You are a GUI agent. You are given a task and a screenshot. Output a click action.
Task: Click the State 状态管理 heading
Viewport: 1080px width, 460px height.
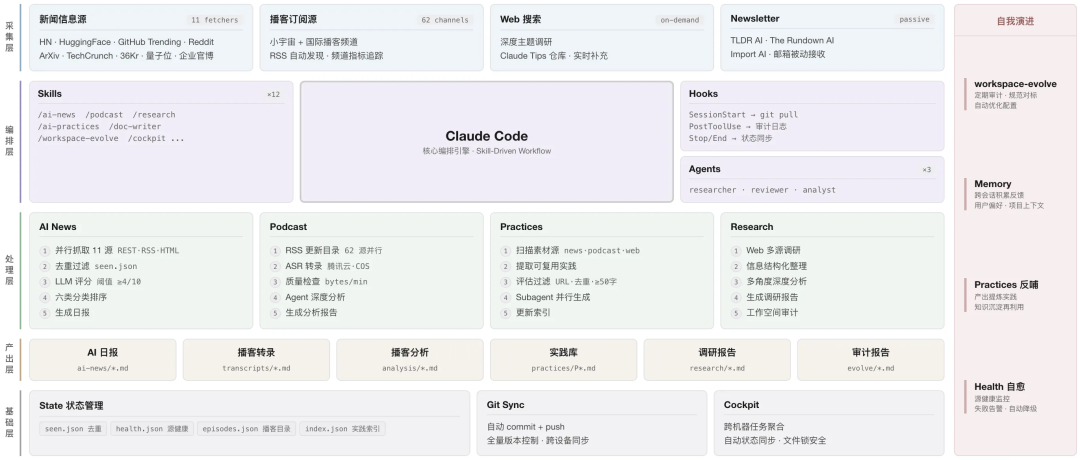[x=71, y=406]
